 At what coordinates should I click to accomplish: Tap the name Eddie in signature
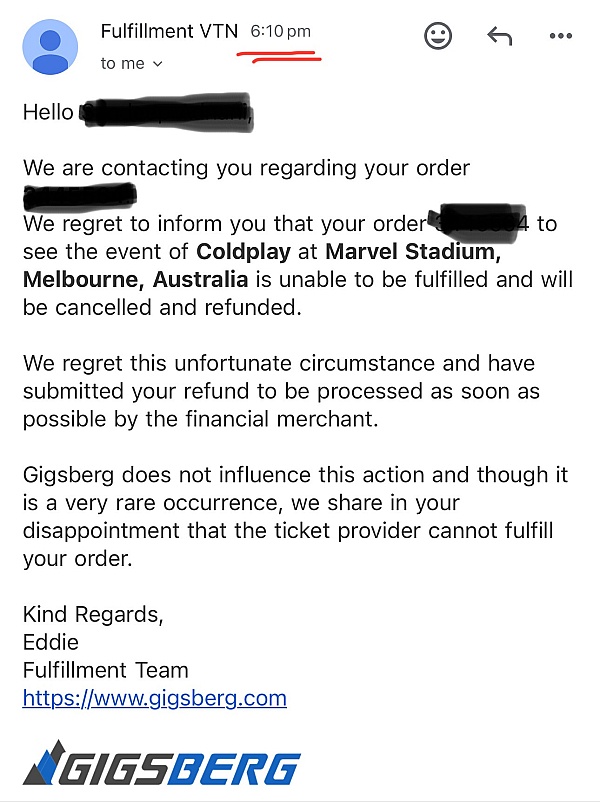point(51,642)
